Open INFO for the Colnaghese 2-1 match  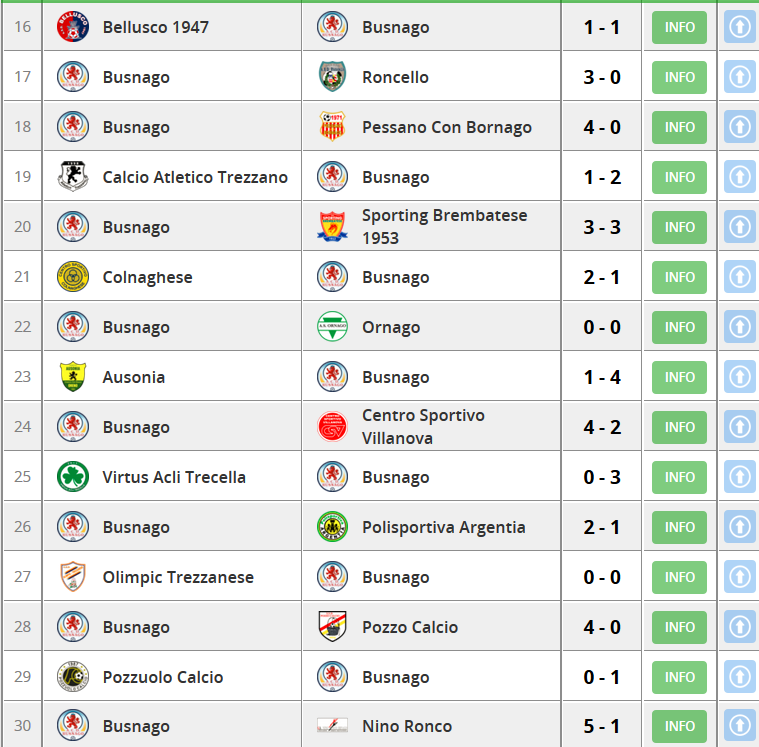click(x=679, y=277)
